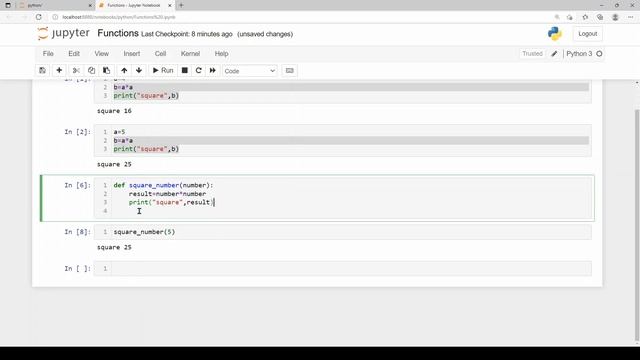Open the Cell menu
Viewport: 640px width, 360px height.
[x=160, y=53]
